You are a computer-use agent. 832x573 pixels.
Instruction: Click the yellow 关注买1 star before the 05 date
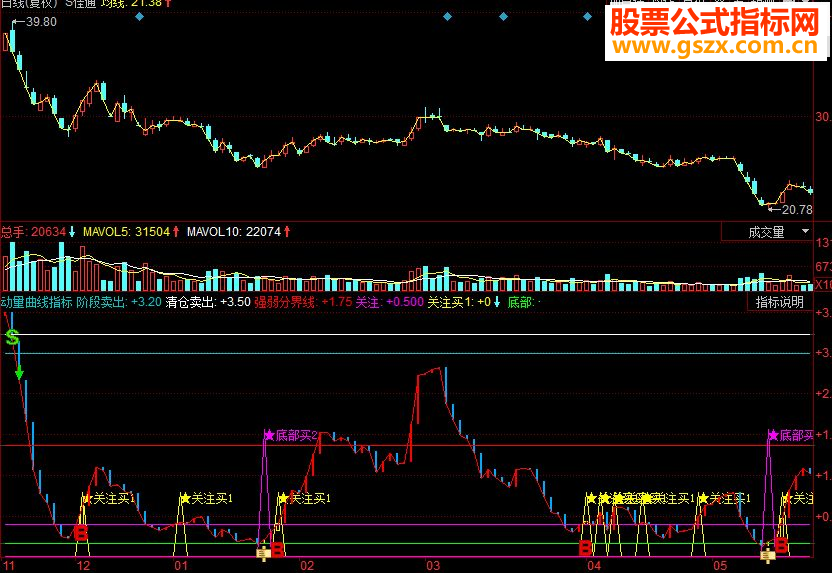pyautogui.click(x=704, y=499)
